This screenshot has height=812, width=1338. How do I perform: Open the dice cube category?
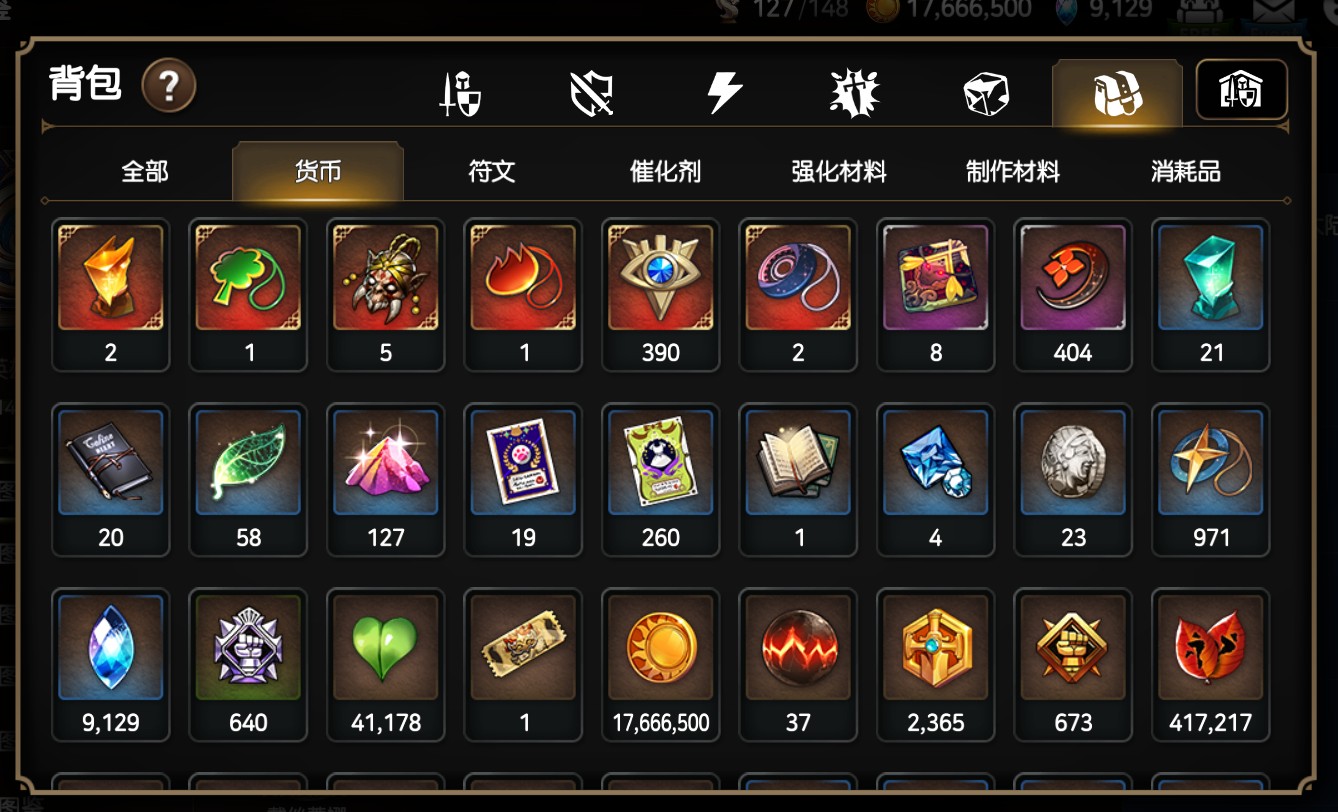[986, 94]
